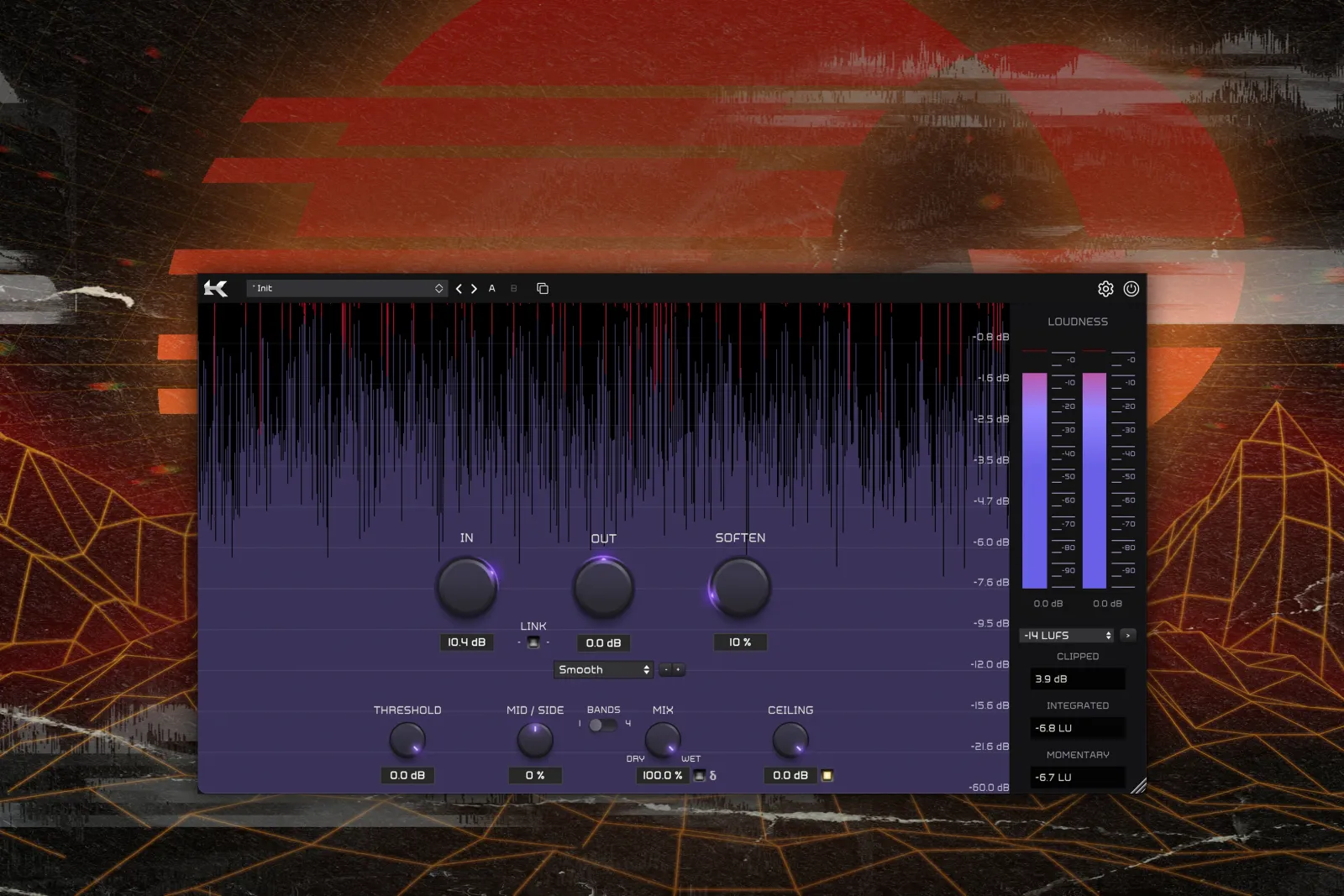Go to the previous preset arrow

point(459,289)
